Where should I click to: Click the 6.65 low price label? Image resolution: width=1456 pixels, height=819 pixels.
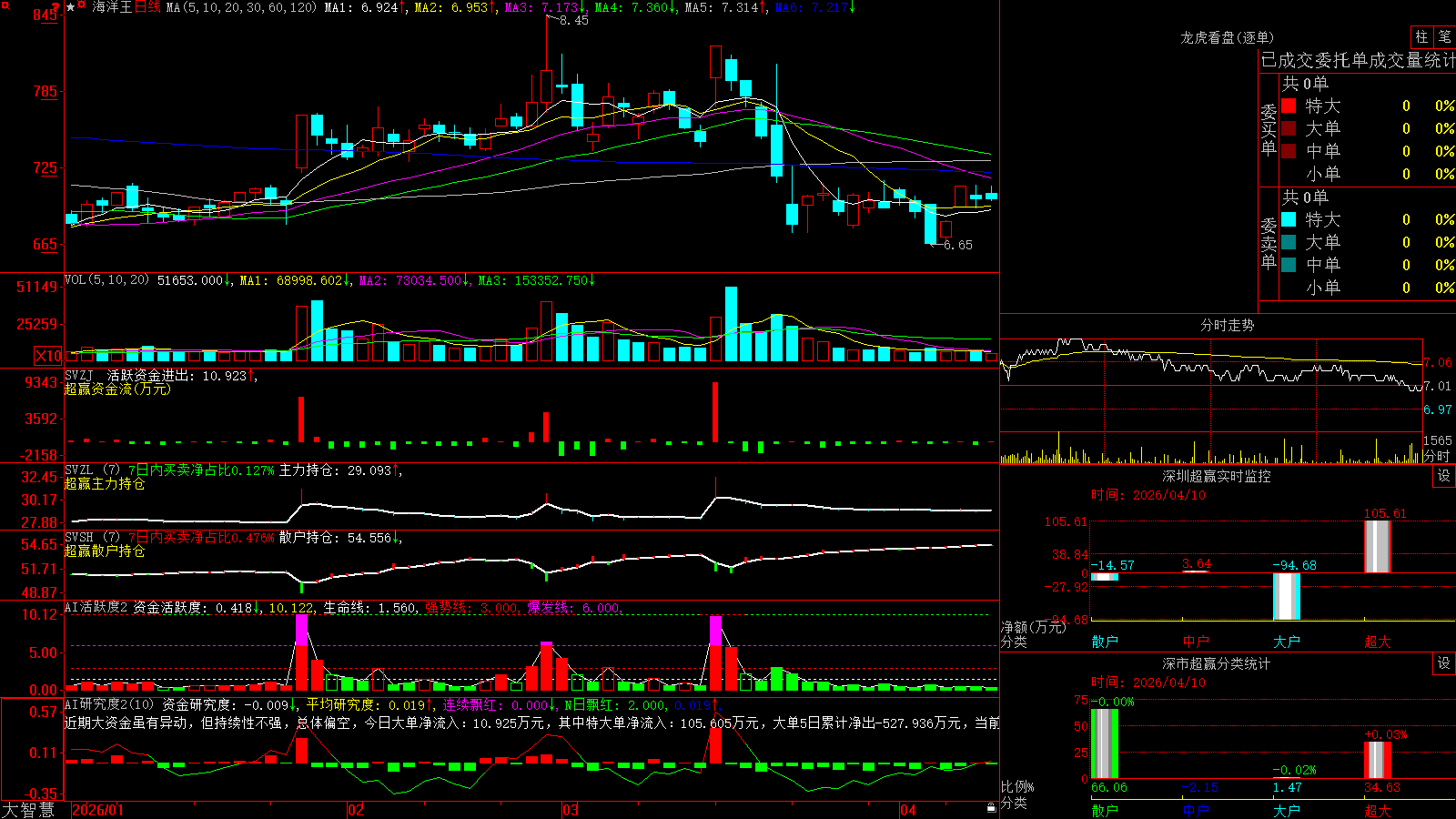pyautogui.click(x=958, y=245)
